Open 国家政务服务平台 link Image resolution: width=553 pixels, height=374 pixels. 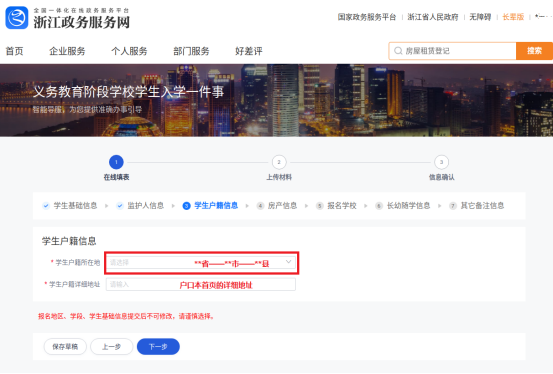[x=367, y=17]
